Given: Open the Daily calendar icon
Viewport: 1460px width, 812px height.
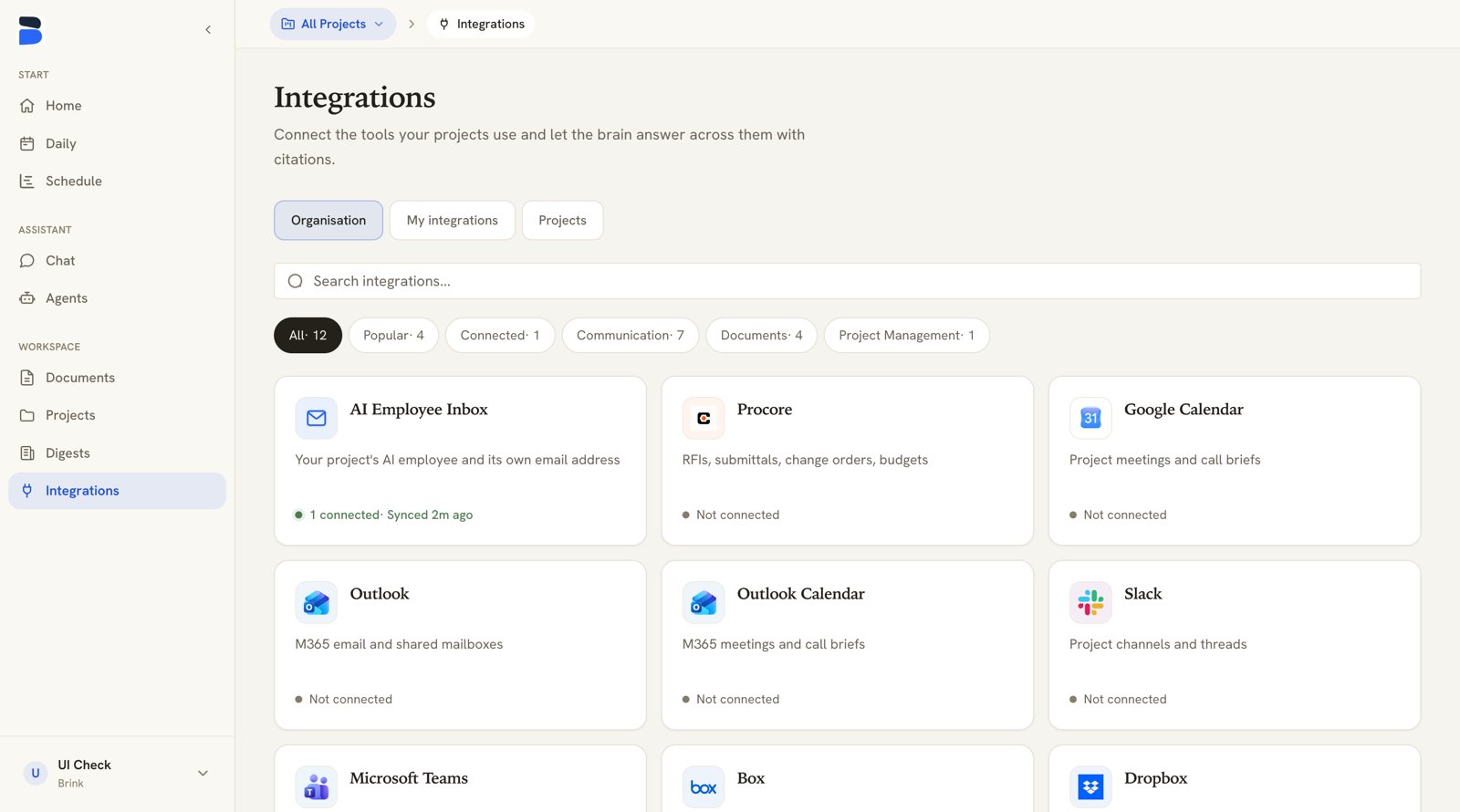Looking at the screenshot, I should [27, 143].
